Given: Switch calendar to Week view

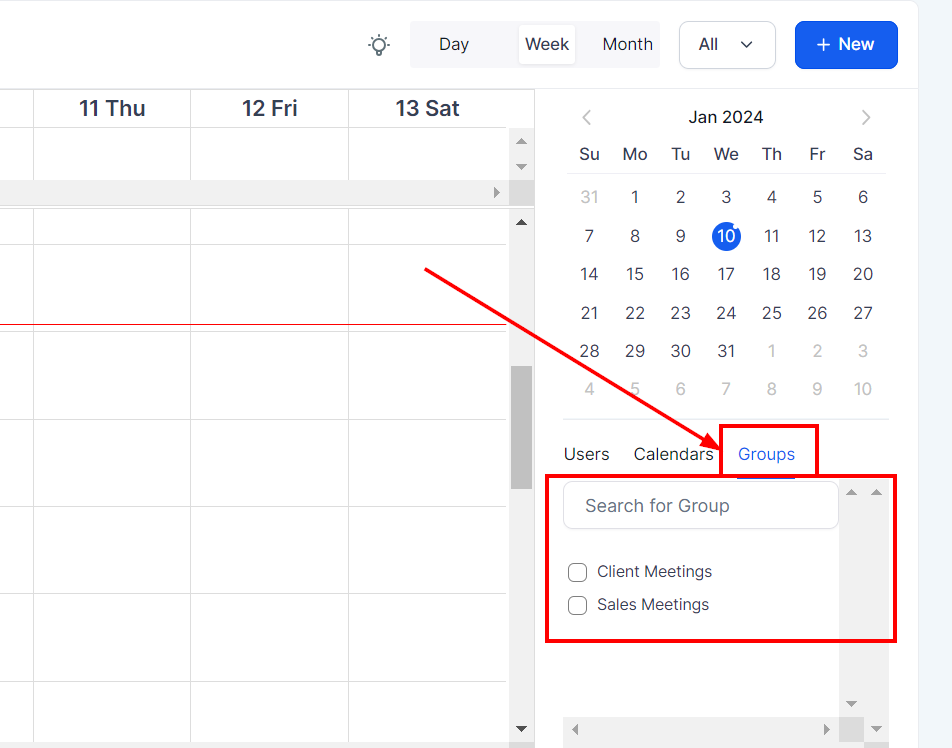Looking at the screenshot, I should pos(547,44).
